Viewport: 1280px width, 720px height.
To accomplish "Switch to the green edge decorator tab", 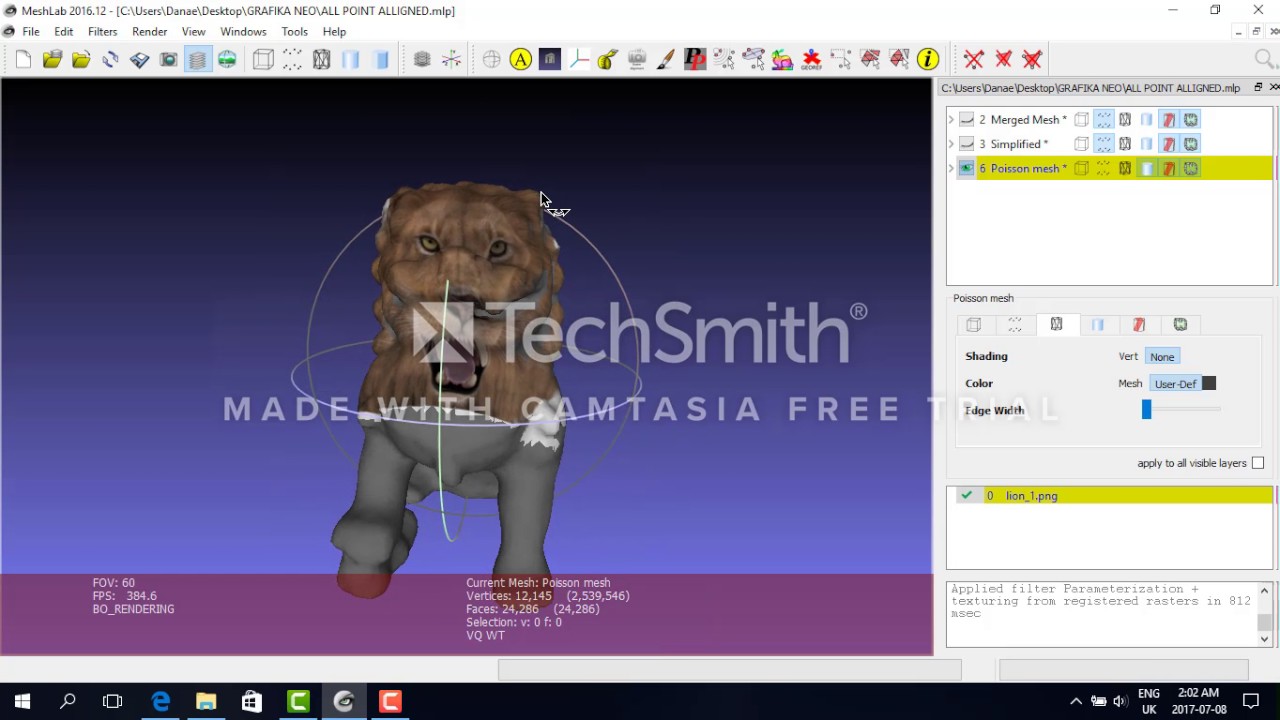I will click(x=1180, y=324).
